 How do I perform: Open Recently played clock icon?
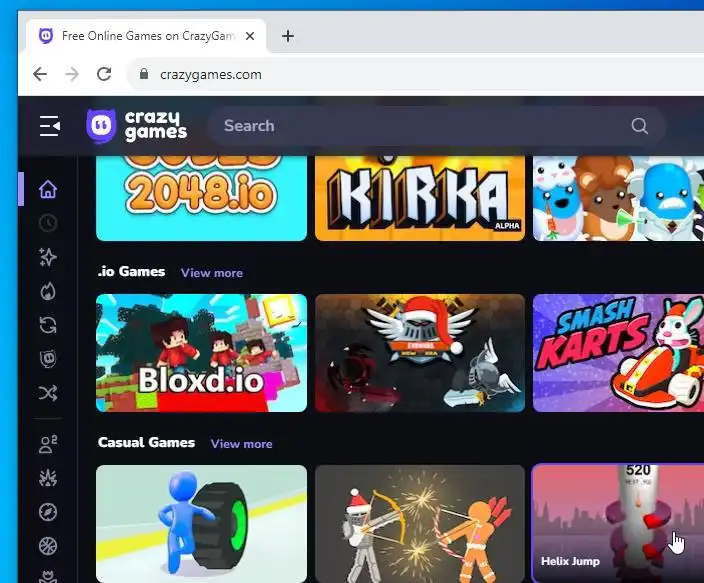pyautogui.click(x=48, y=223)
